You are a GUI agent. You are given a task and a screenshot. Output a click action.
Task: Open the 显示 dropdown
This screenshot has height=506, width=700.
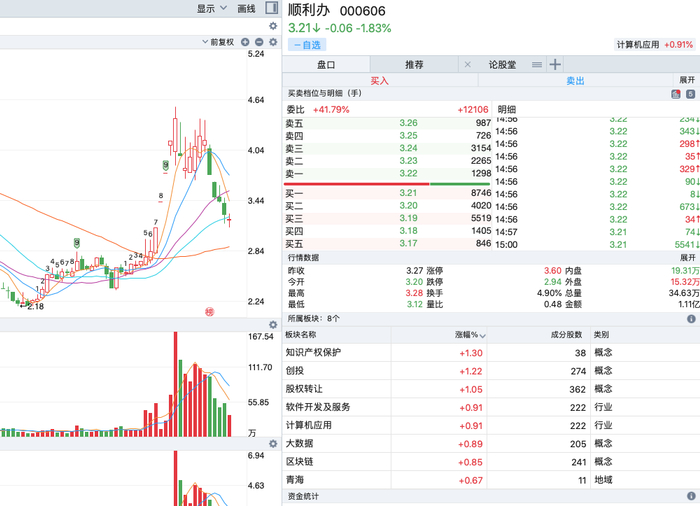[x=212, y=8]
